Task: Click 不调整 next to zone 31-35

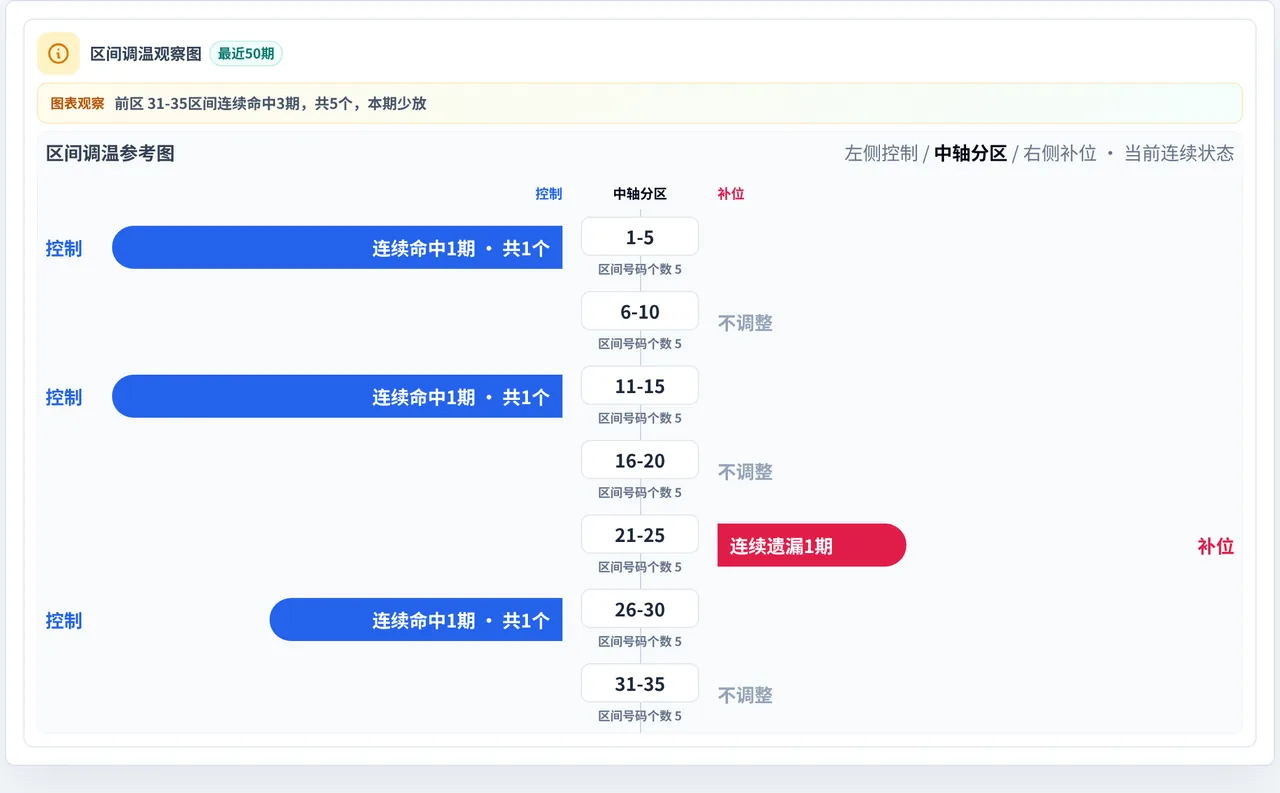Action: coord(745,695)
